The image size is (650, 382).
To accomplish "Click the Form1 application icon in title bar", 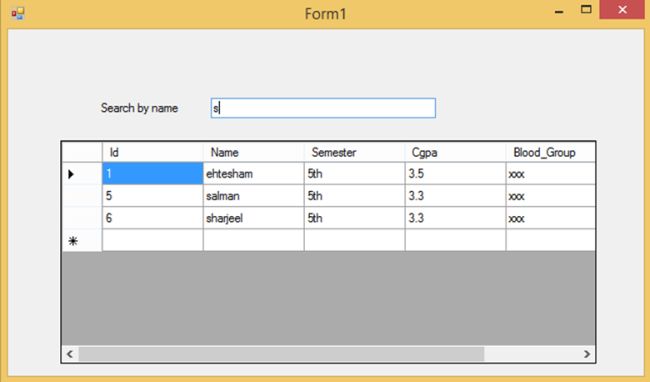I will point(18,14).
